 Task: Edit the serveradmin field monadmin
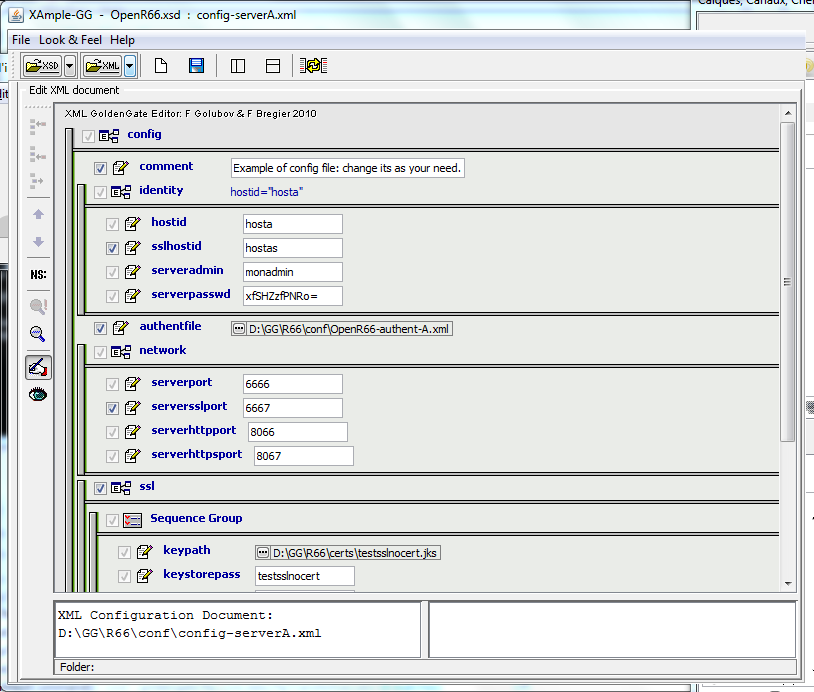pos(293,272)
